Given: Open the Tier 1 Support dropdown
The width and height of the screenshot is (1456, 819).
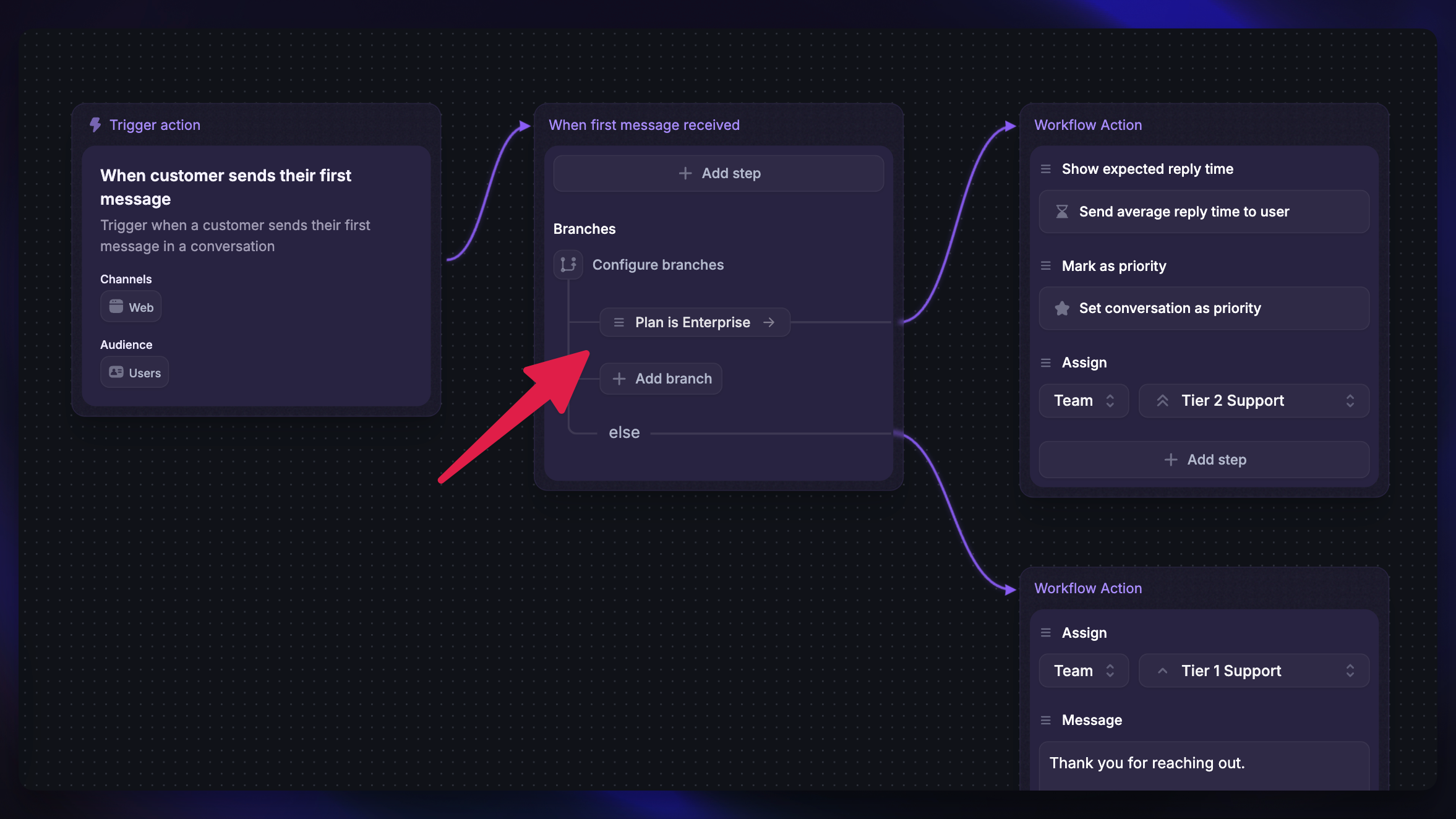Looking at the screenshot, I should (x=1254, y=671).
